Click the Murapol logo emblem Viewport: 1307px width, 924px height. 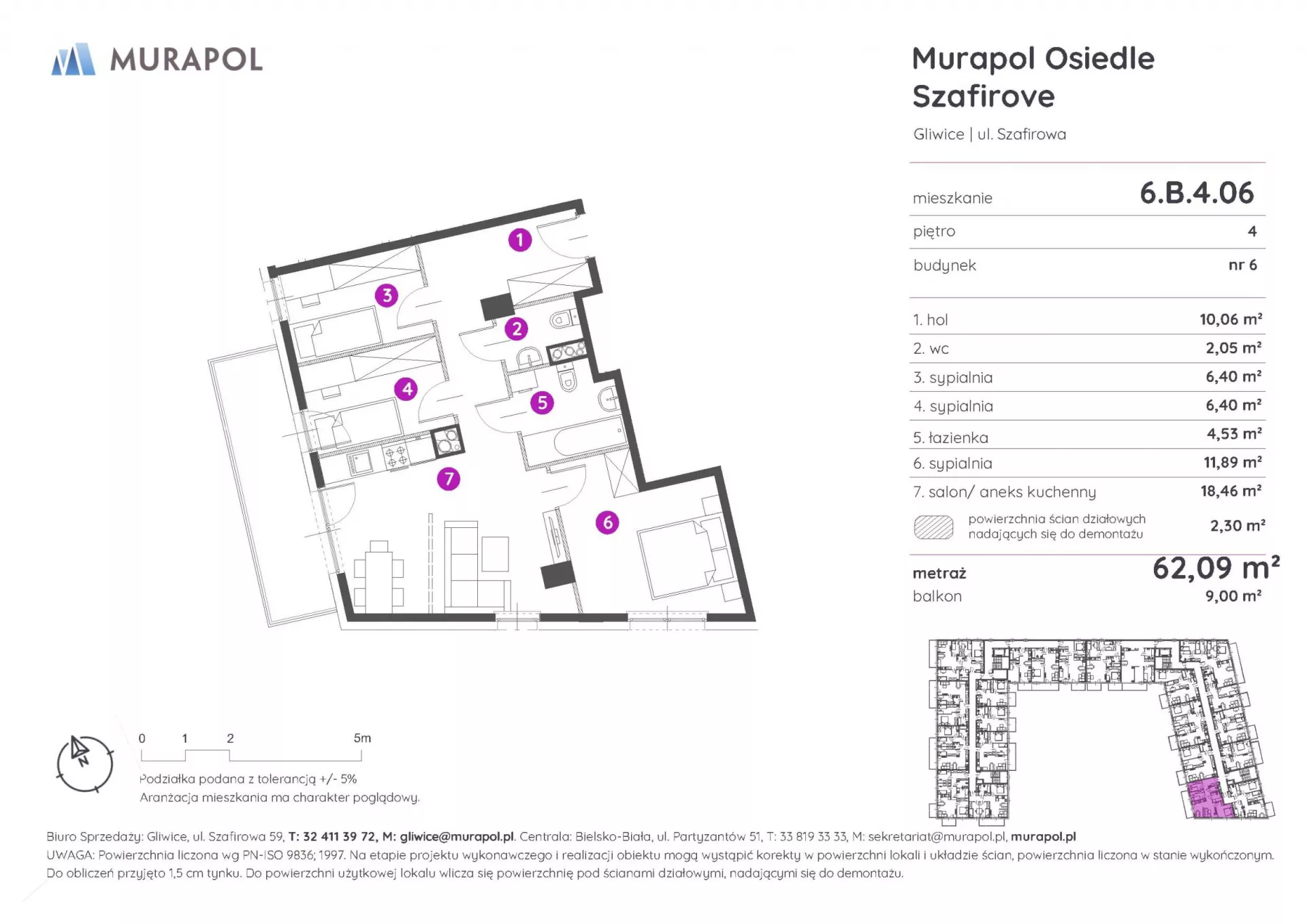pyautogui.click(x=74, y=59)
